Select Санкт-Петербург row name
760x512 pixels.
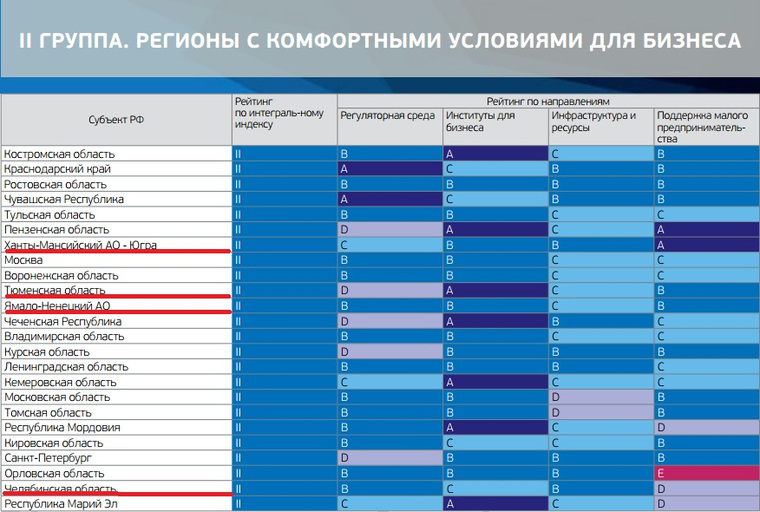48,458
